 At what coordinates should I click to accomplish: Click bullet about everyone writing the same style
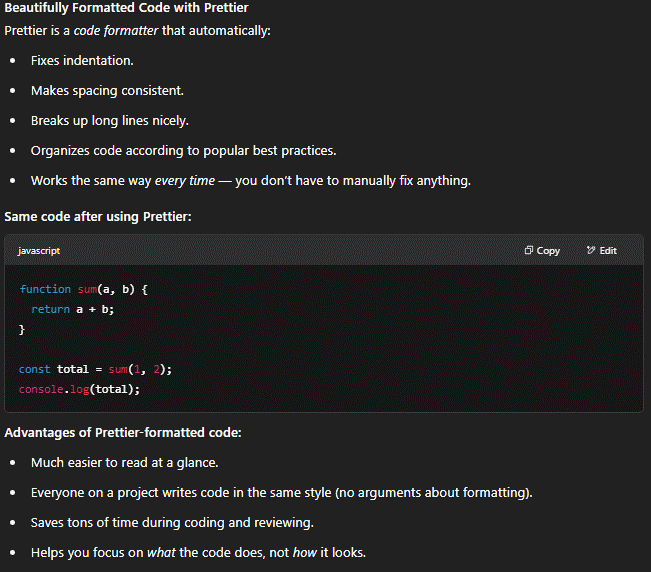tap(281, 493)
